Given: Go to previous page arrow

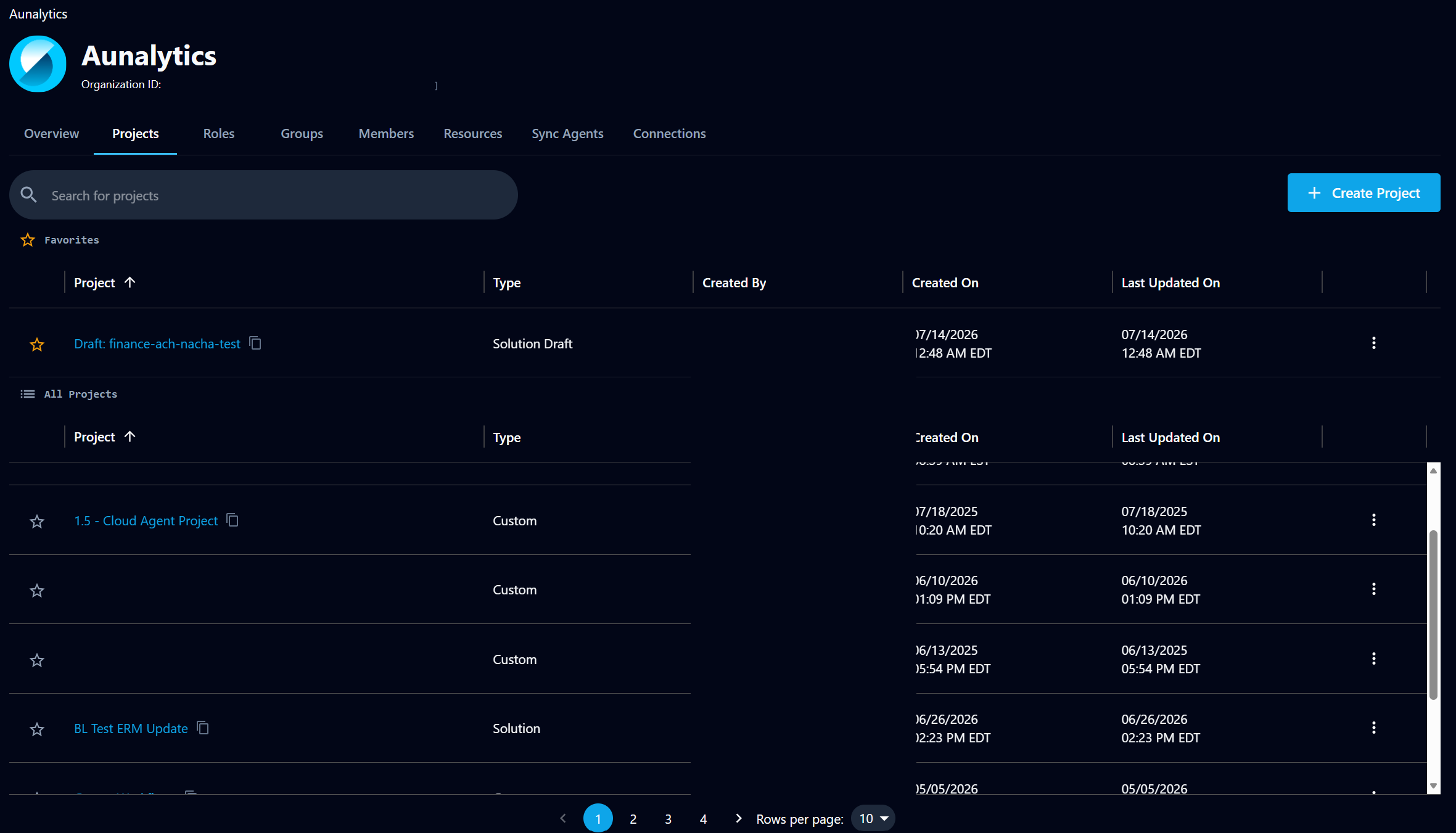Looking at the screenshot, I should [x=563, y=818].
